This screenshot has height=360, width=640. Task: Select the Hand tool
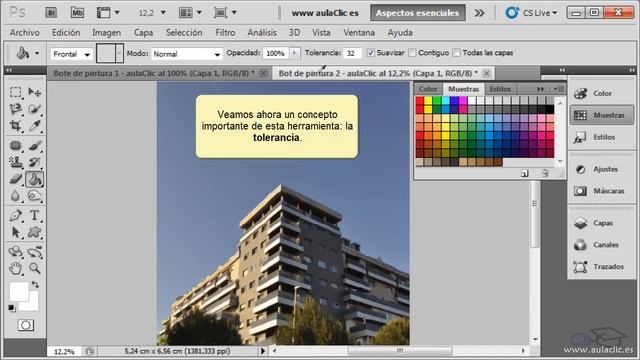coord(16,268)
